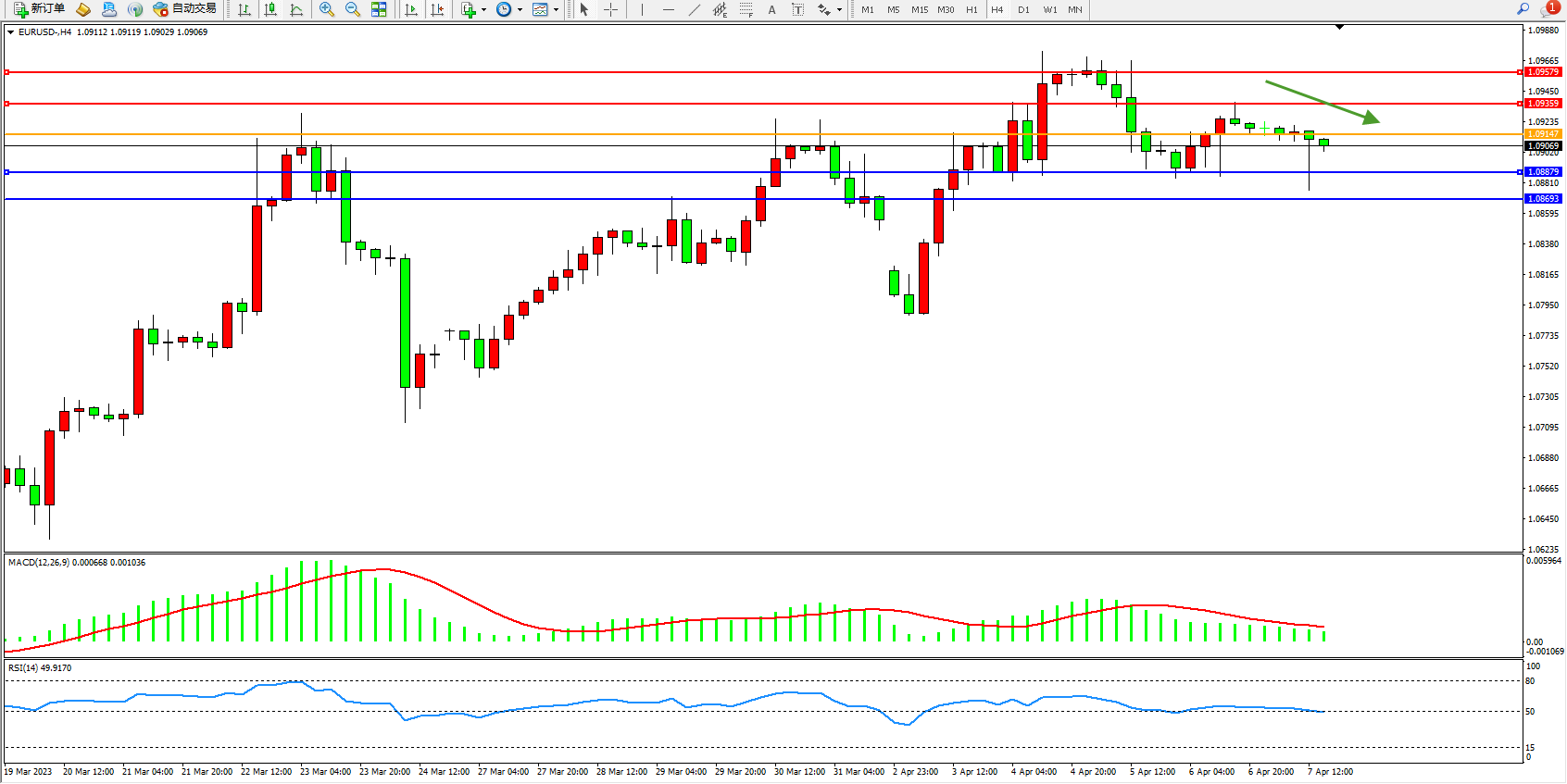
Task: Switch to the D1 timeframe
Action: tap(1023, 9)
